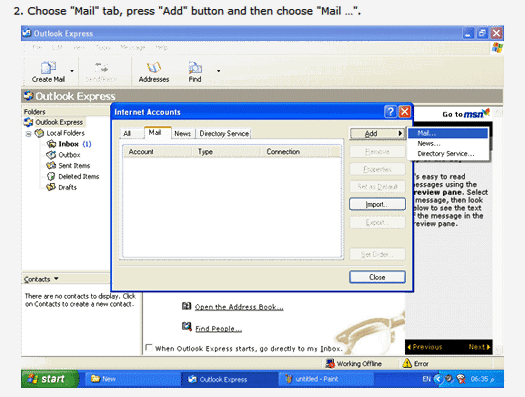Click Next tip button
Image resolution: width=525 pixels, height=397 pixels.
point(479,347)
